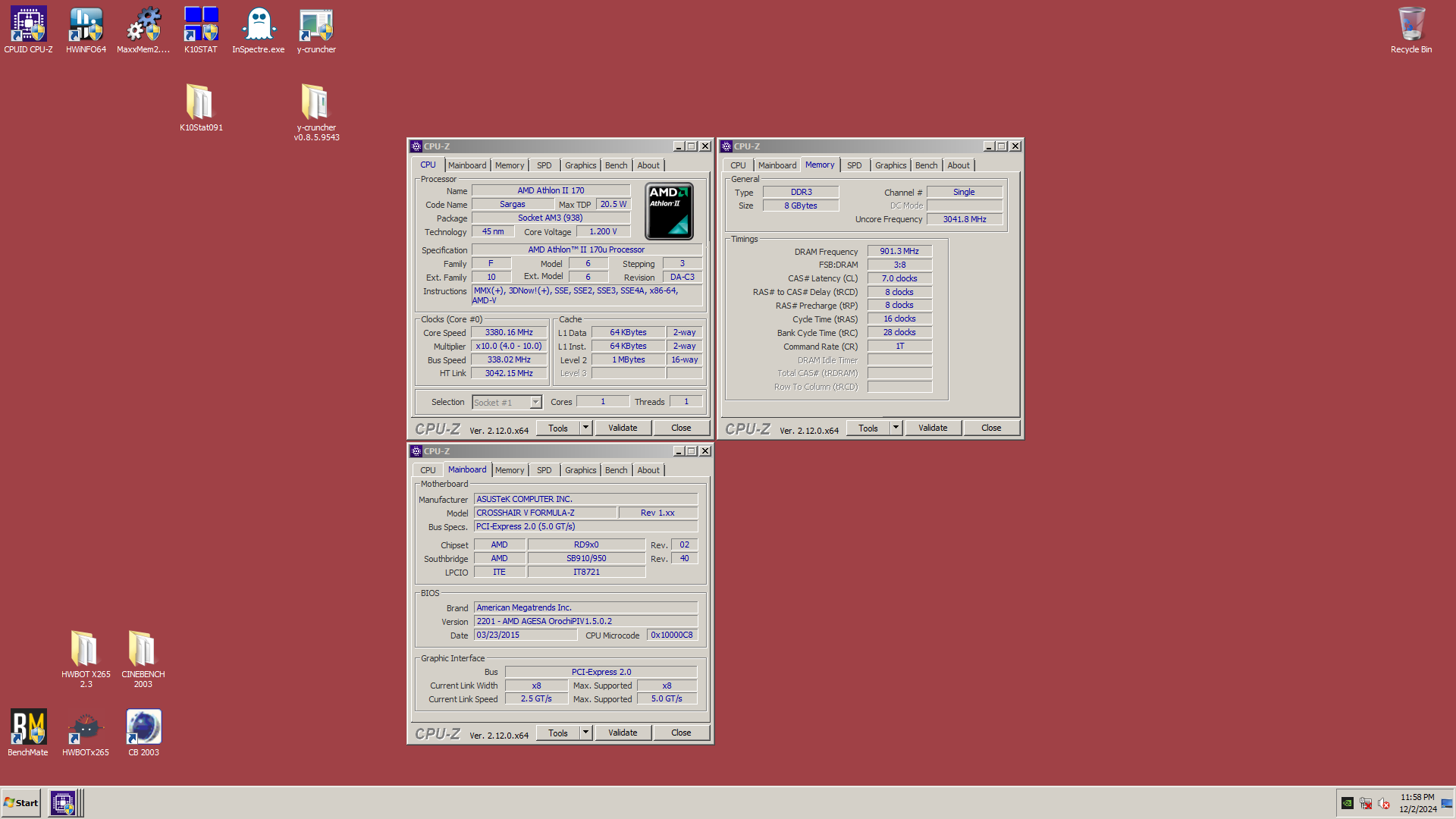Open HWBOT X265 2.3 folder
Viewport: 1456px width, 819px height.
point(86,658)
